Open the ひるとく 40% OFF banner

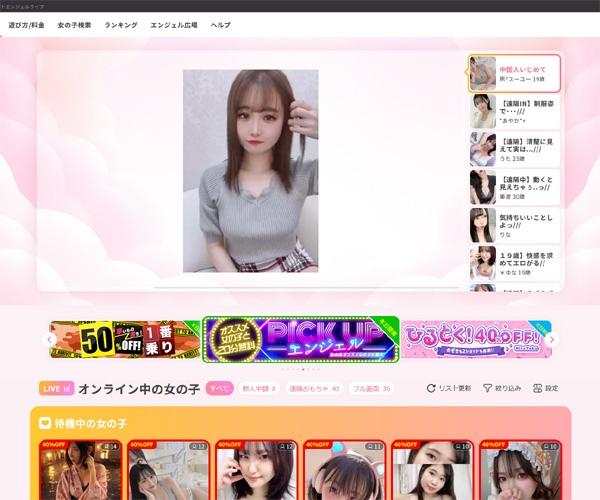click(476, 340)
